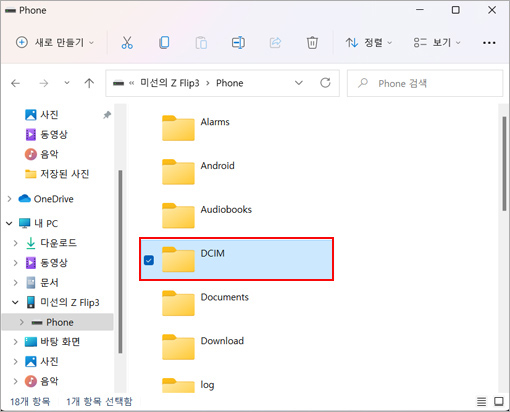Expand the Phone storage node
Image resolution: width=510 pixels, height=412 pixels.
coord(22,322)
